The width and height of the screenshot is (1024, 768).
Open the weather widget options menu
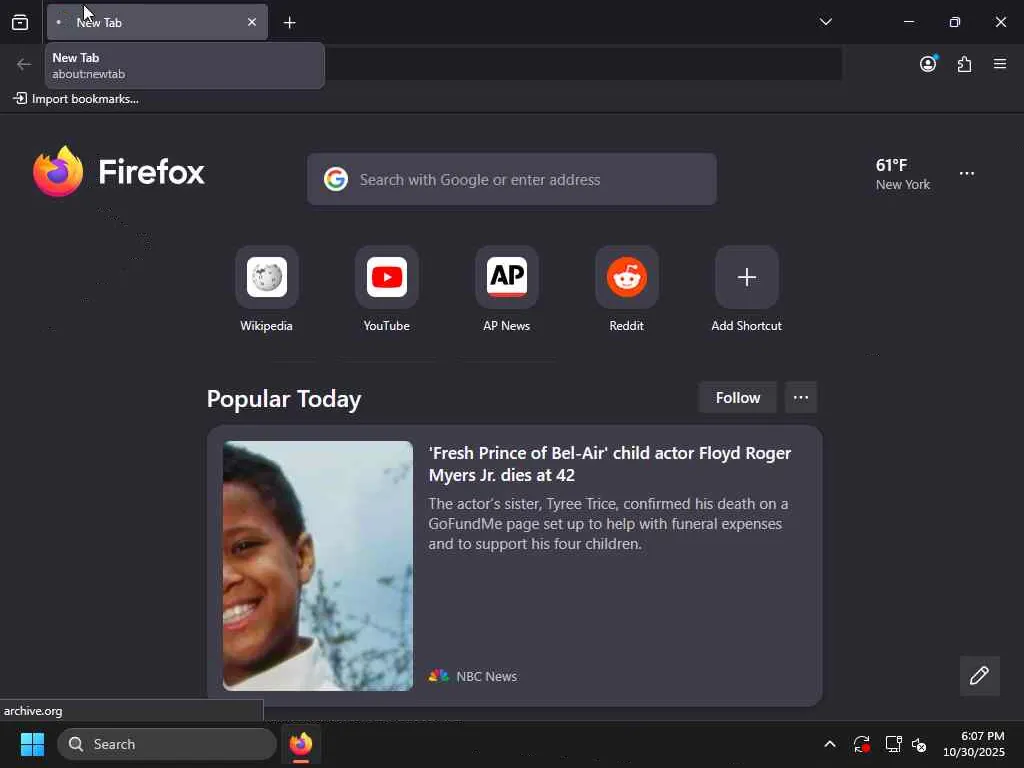coord(967,174)
